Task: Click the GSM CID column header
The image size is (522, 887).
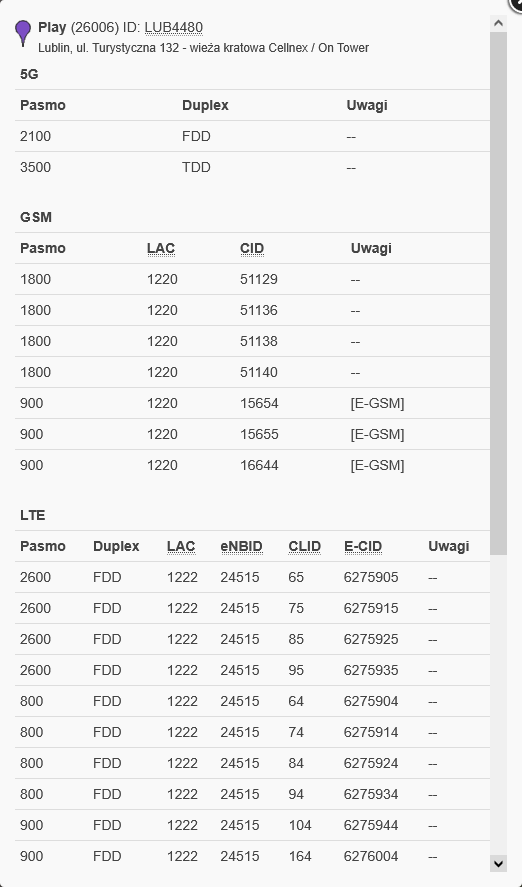Action: [252, 248]
